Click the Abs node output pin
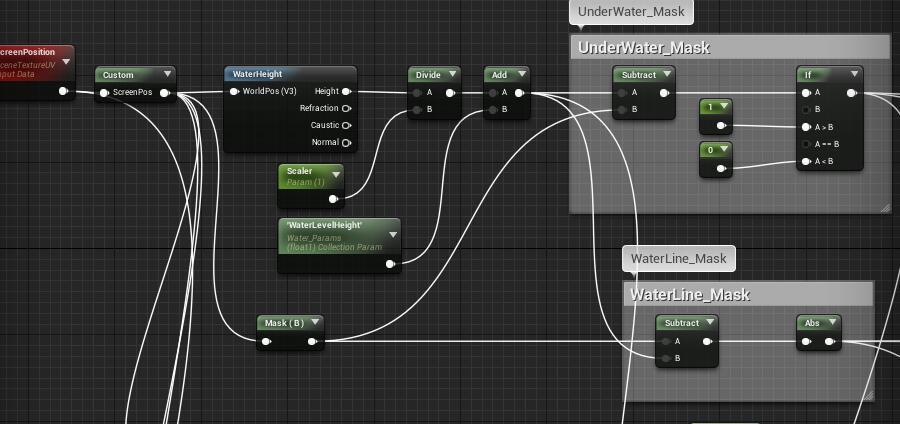 pos(830,342)
